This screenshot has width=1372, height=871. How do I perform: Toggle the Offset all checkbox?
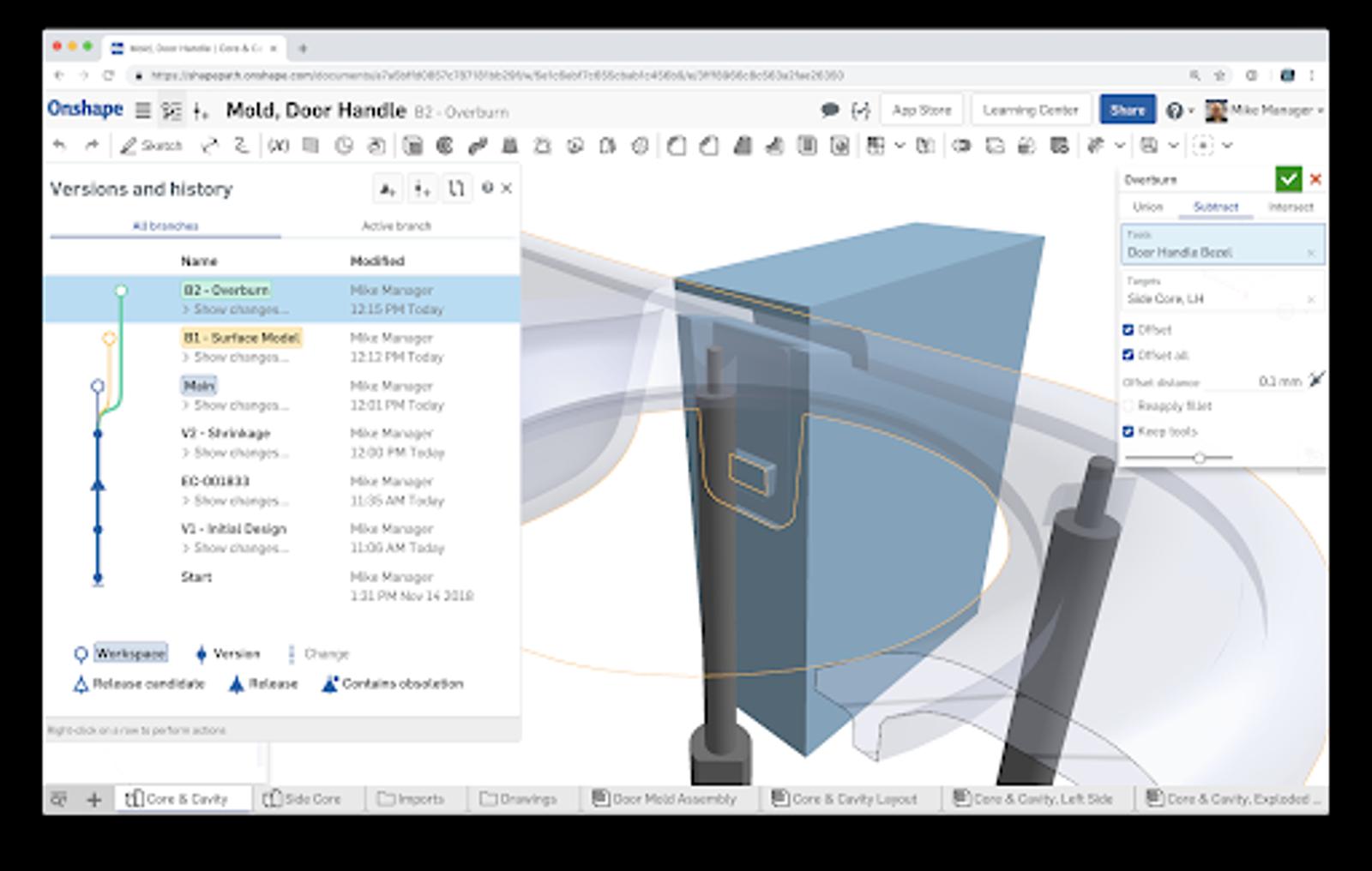[x=1128, y=355]
